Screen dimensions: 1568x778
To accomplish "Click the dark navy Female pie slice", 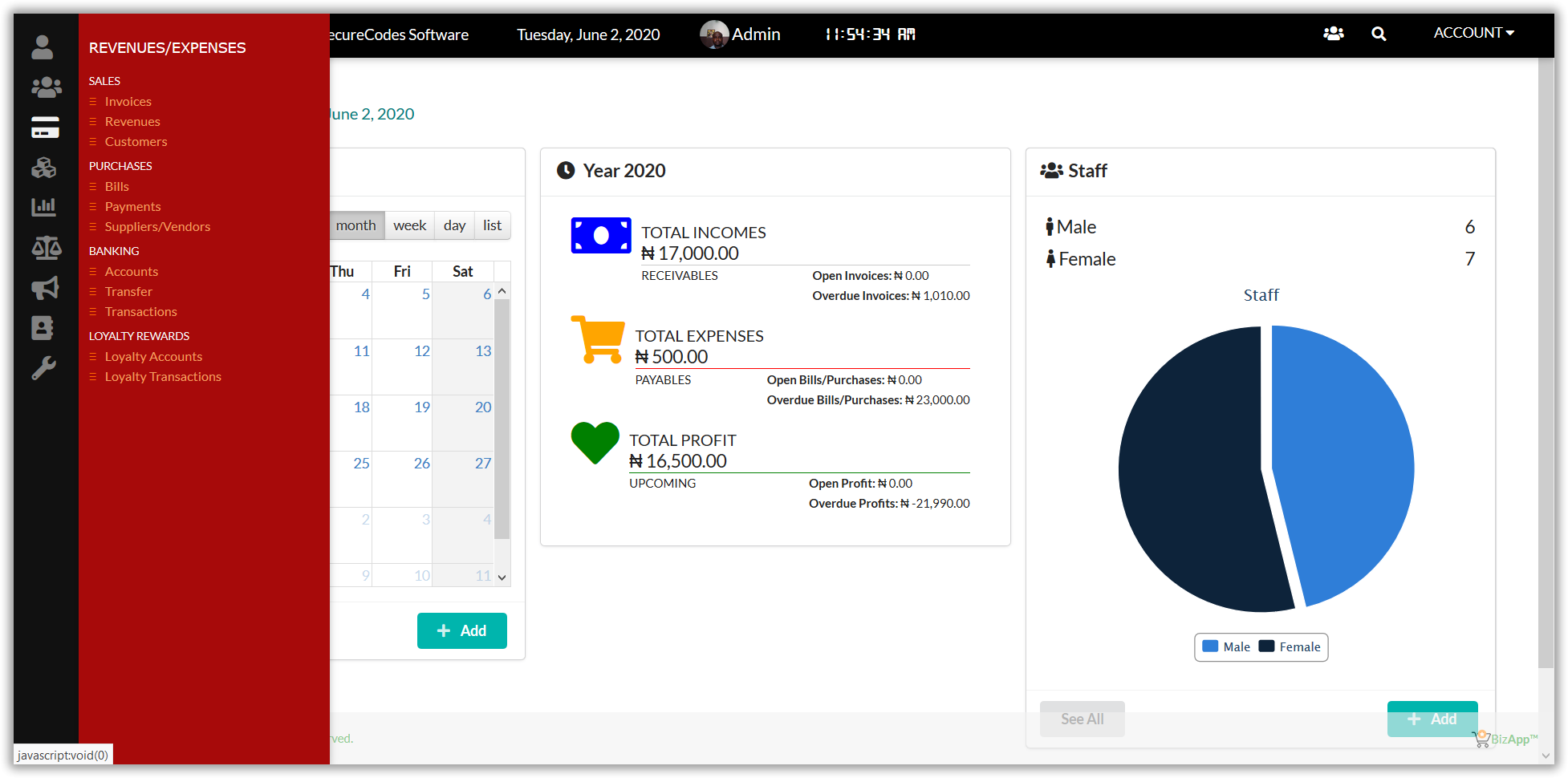I will (1188, 481).
